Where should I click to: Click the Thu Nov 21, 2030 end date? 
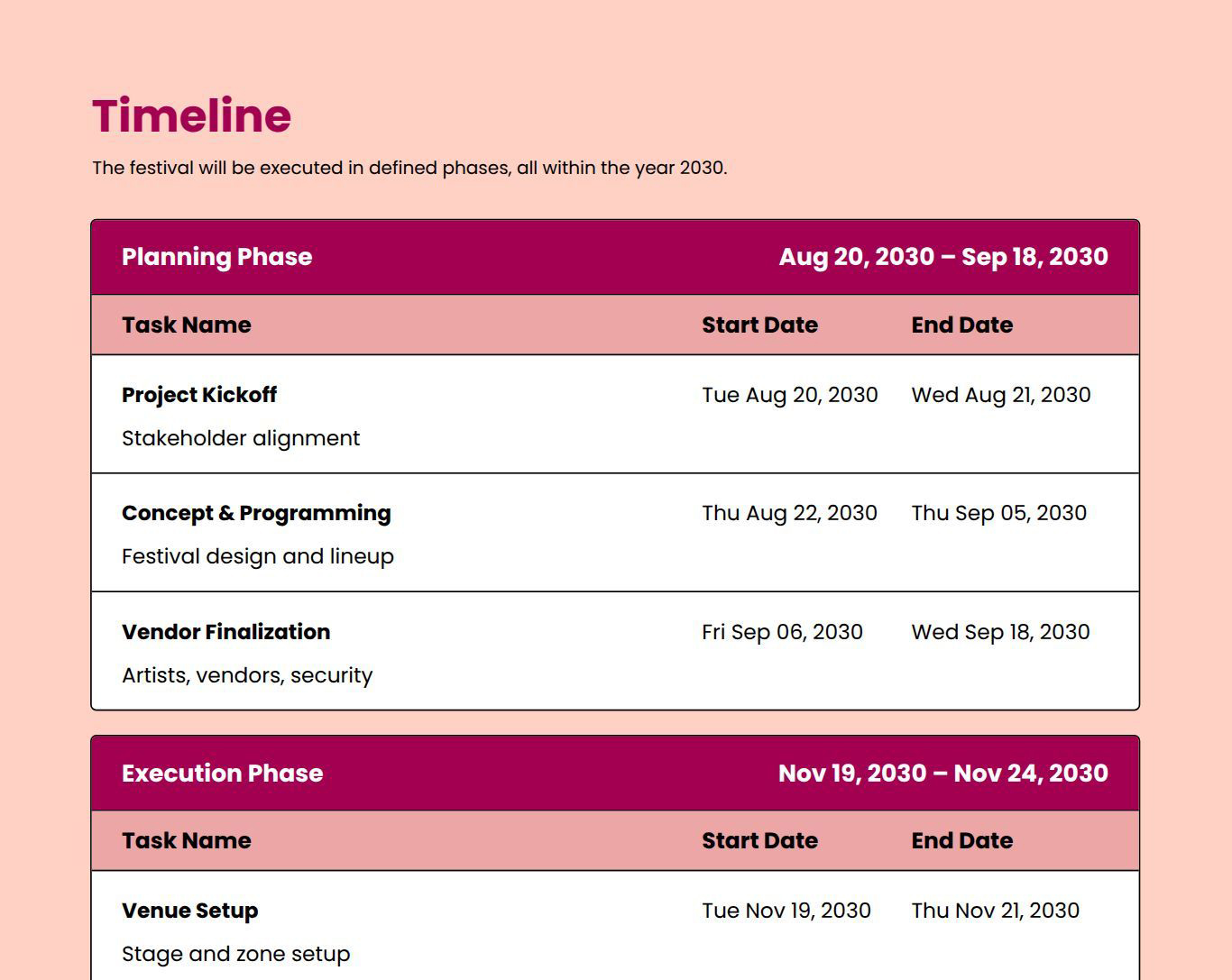coord(995,911)
